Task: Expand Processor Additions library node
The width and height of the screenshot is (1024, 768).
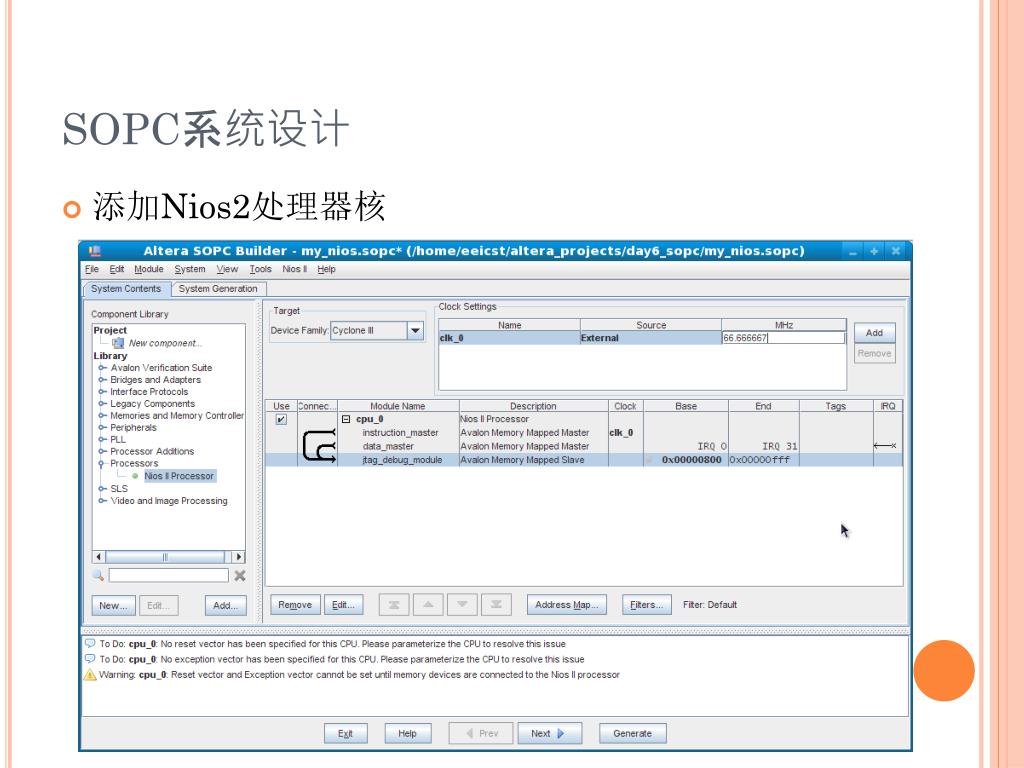Action: click(x=102, y=451)
